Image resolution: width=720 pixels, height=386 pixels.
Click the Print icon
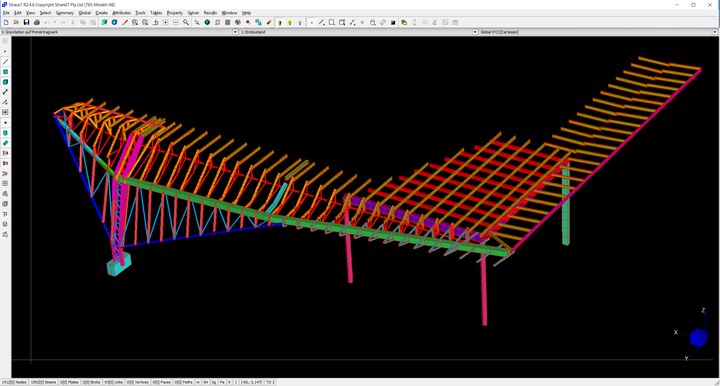37,22
